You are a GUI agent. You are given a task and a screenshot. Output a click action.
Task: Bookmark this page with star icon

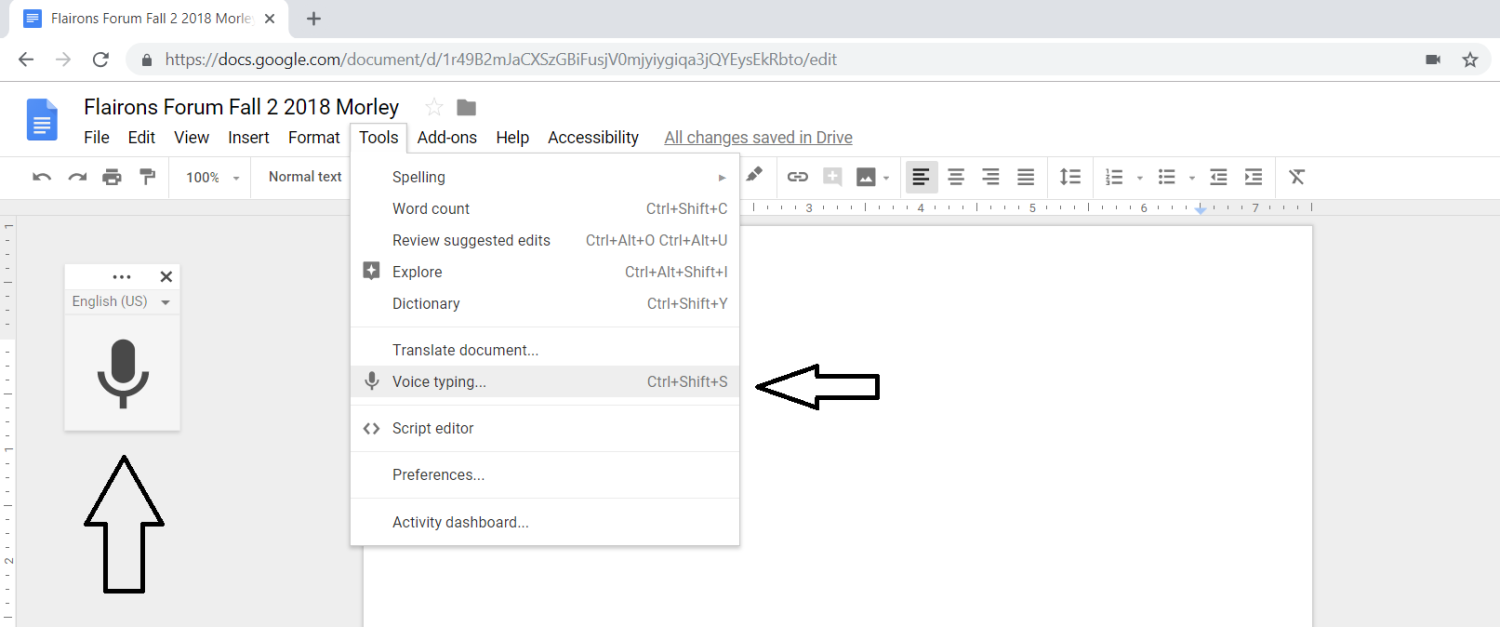pyautogui.click(x=1470, y=60)
